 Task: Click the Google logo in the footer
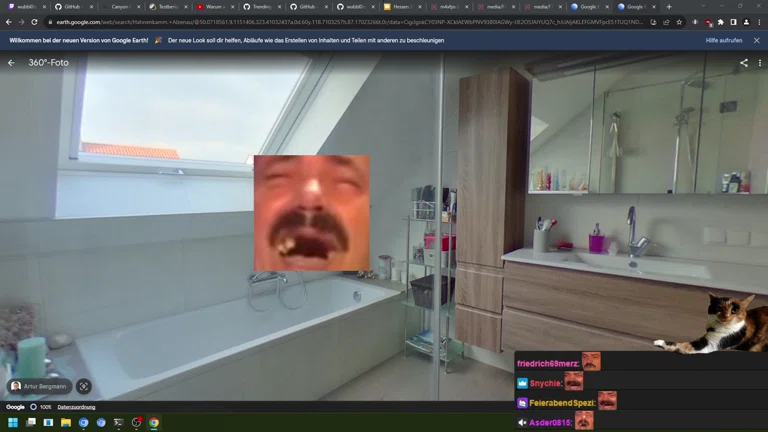(15, 407)
